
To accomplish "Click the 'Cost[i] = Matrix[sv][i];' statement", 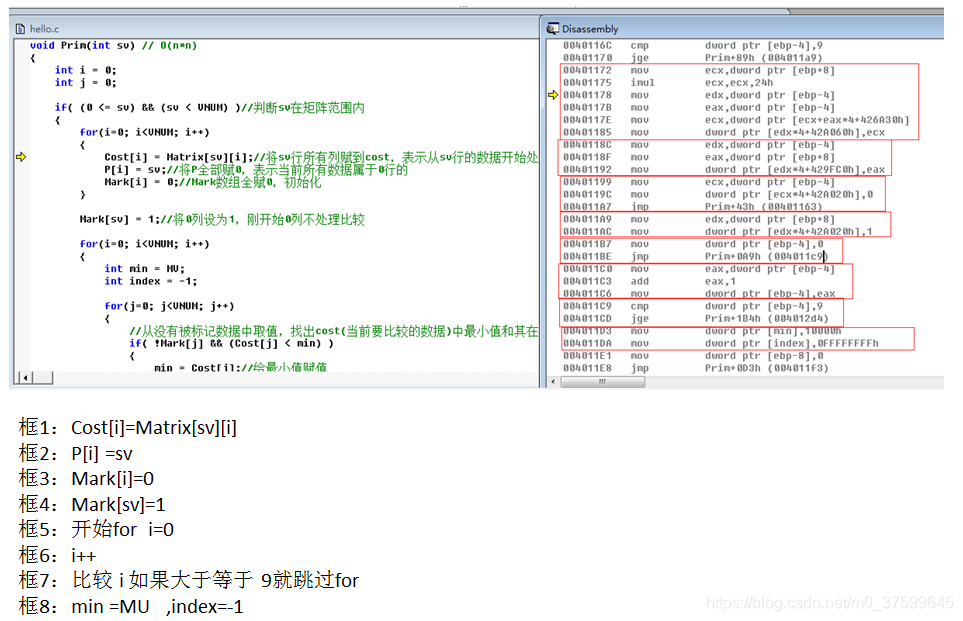I will (178, 157).
